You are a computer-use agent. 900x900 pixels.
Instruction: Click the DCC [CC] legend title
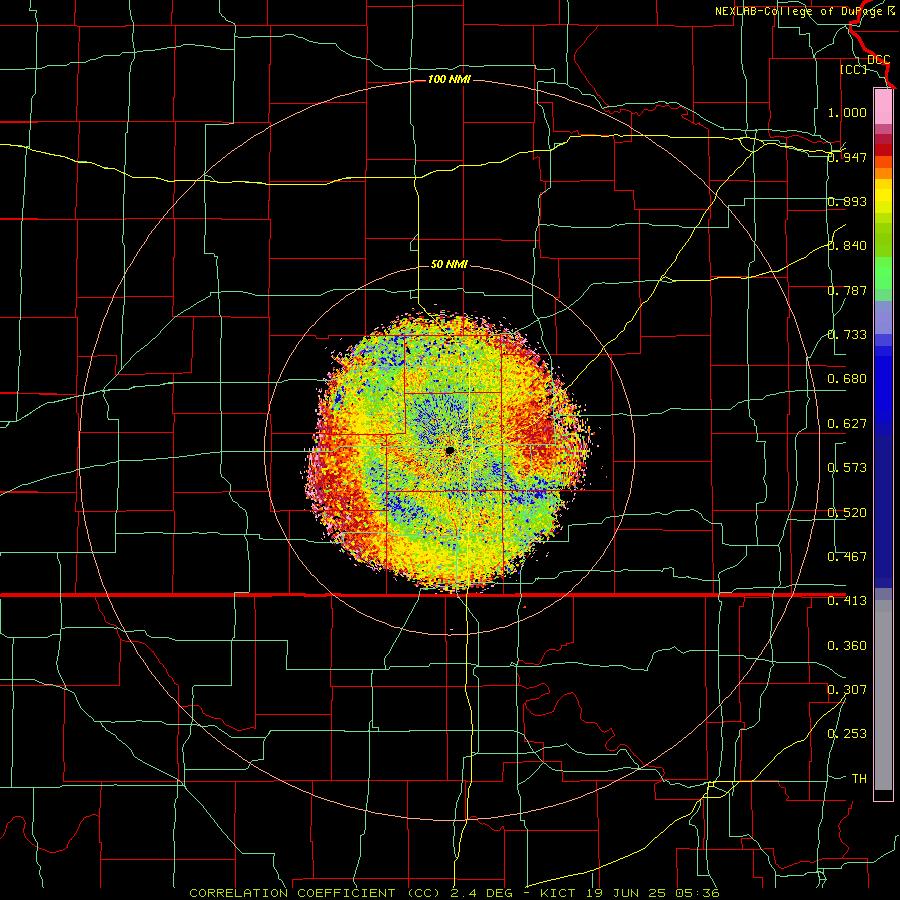[867, 64]
